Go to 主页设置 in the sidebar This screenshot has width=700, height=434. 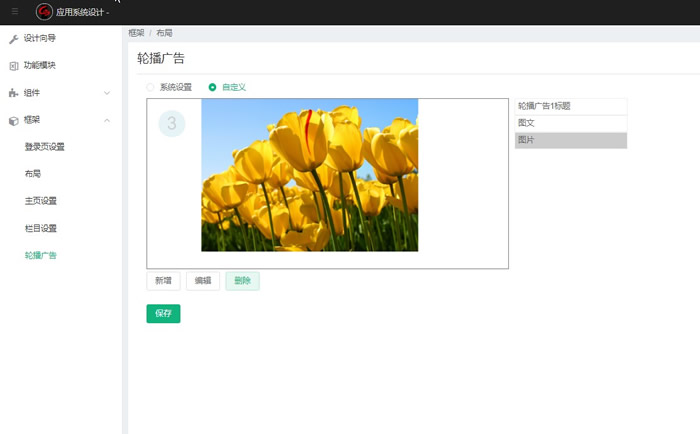(40, 201)
